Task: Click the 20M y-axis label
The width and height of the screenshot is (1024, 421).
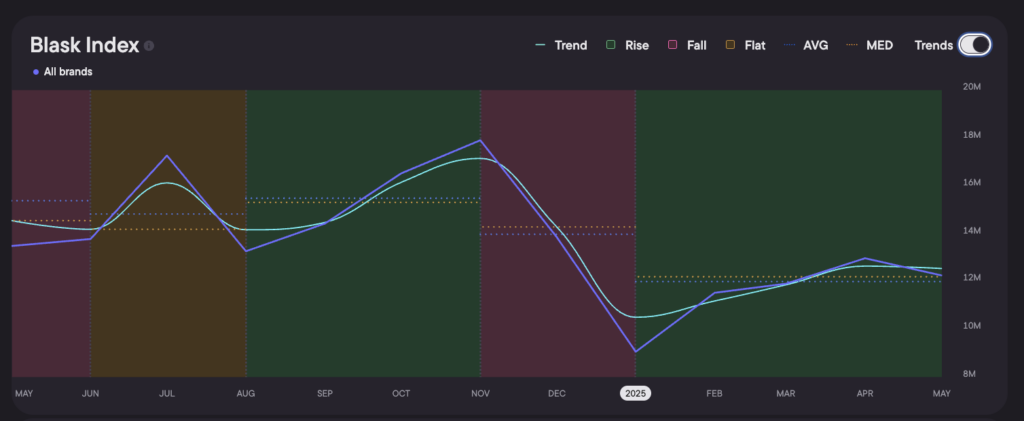Action: pos(970,88)
